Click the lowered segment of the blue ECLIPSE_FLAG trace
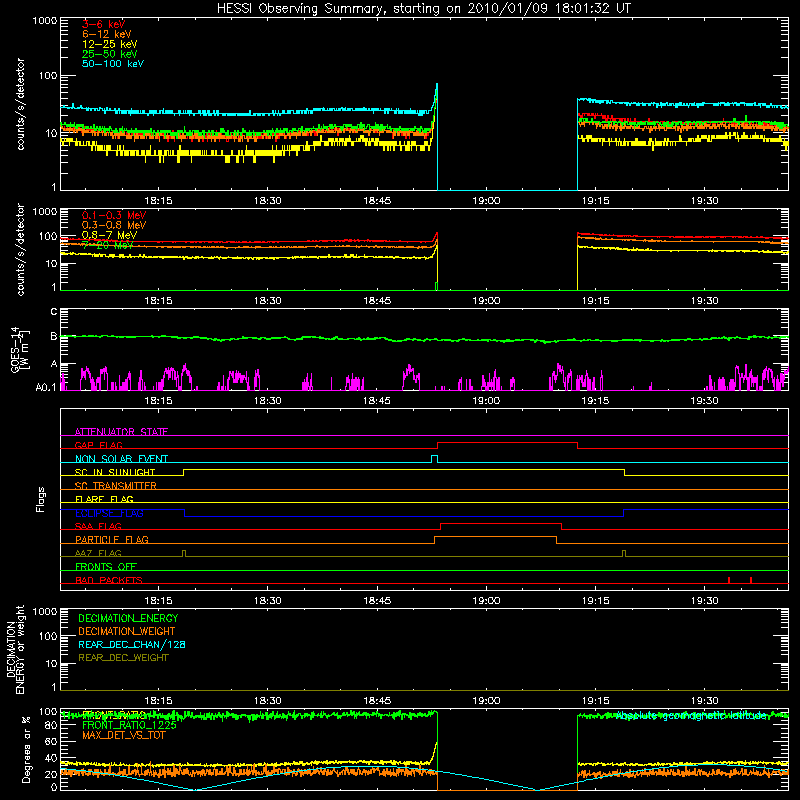The image size is (800, 800). [x=404, y=516]
